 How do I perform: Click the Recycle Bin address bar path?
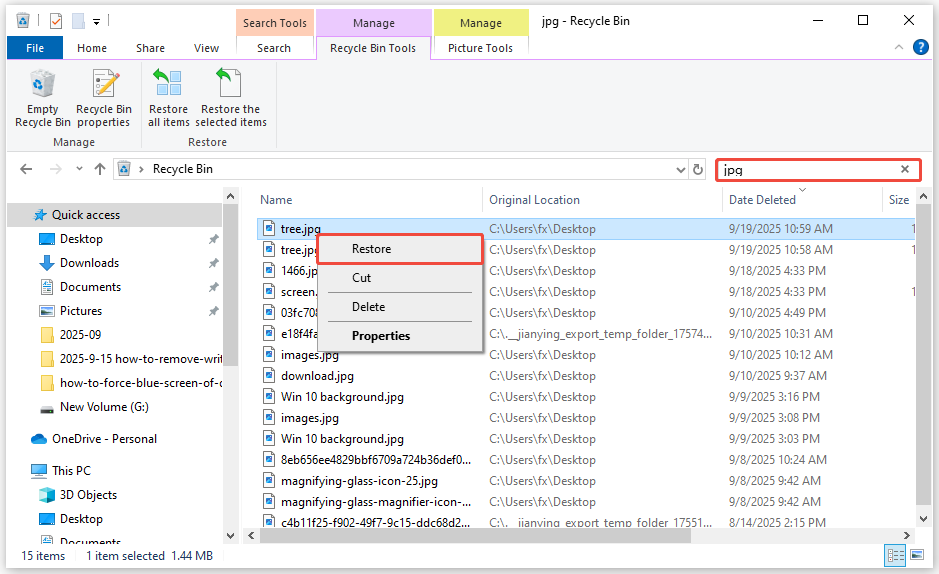183,169
